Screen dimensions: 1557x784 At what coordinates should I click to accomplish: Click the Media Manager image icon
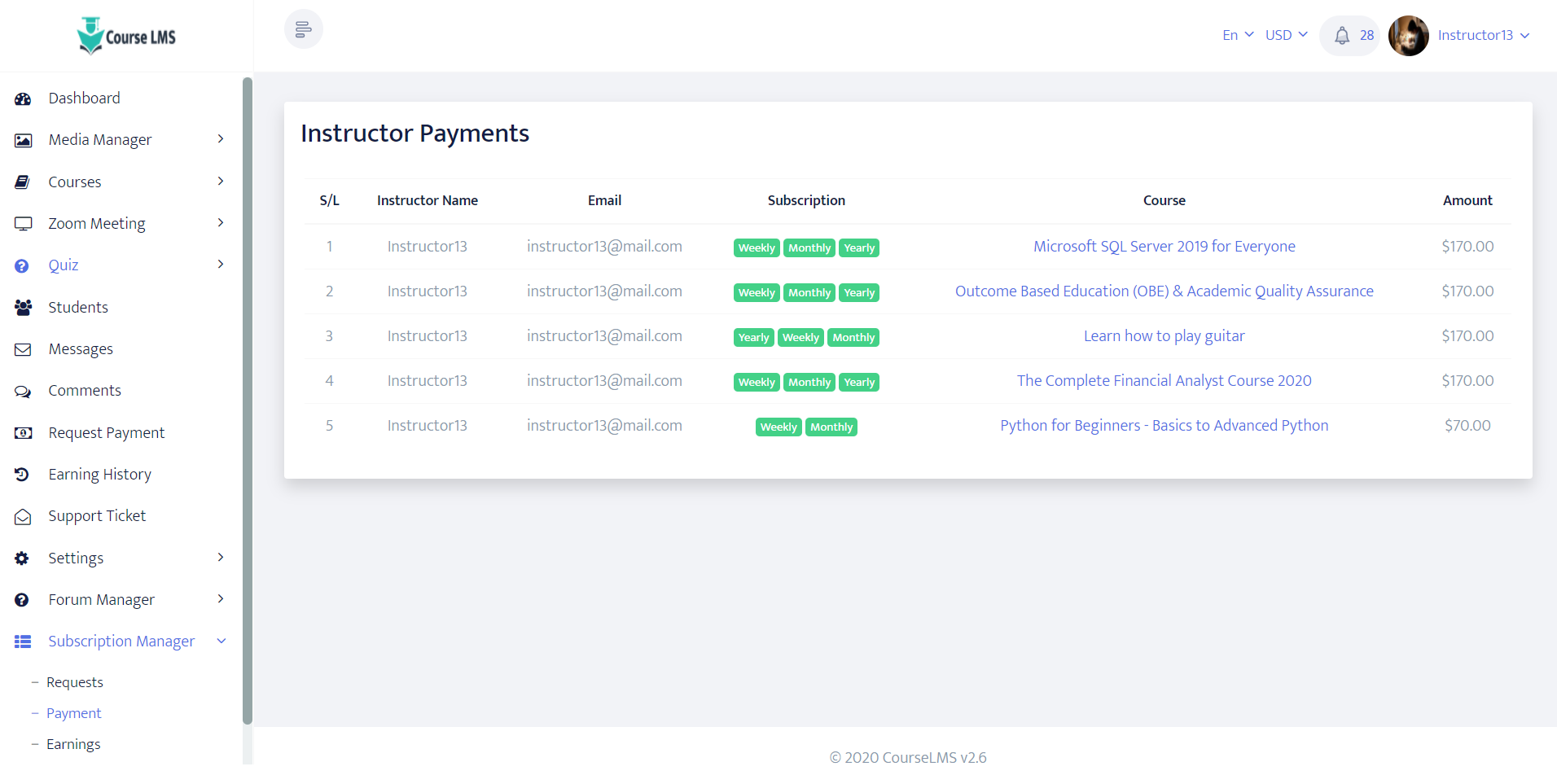(x=23, y=140)
